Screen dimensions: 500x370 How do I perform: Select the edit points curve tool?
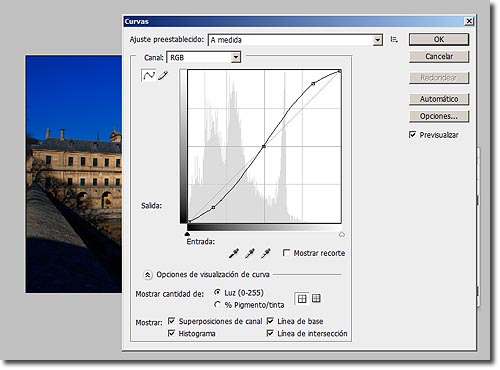point(149,75)
